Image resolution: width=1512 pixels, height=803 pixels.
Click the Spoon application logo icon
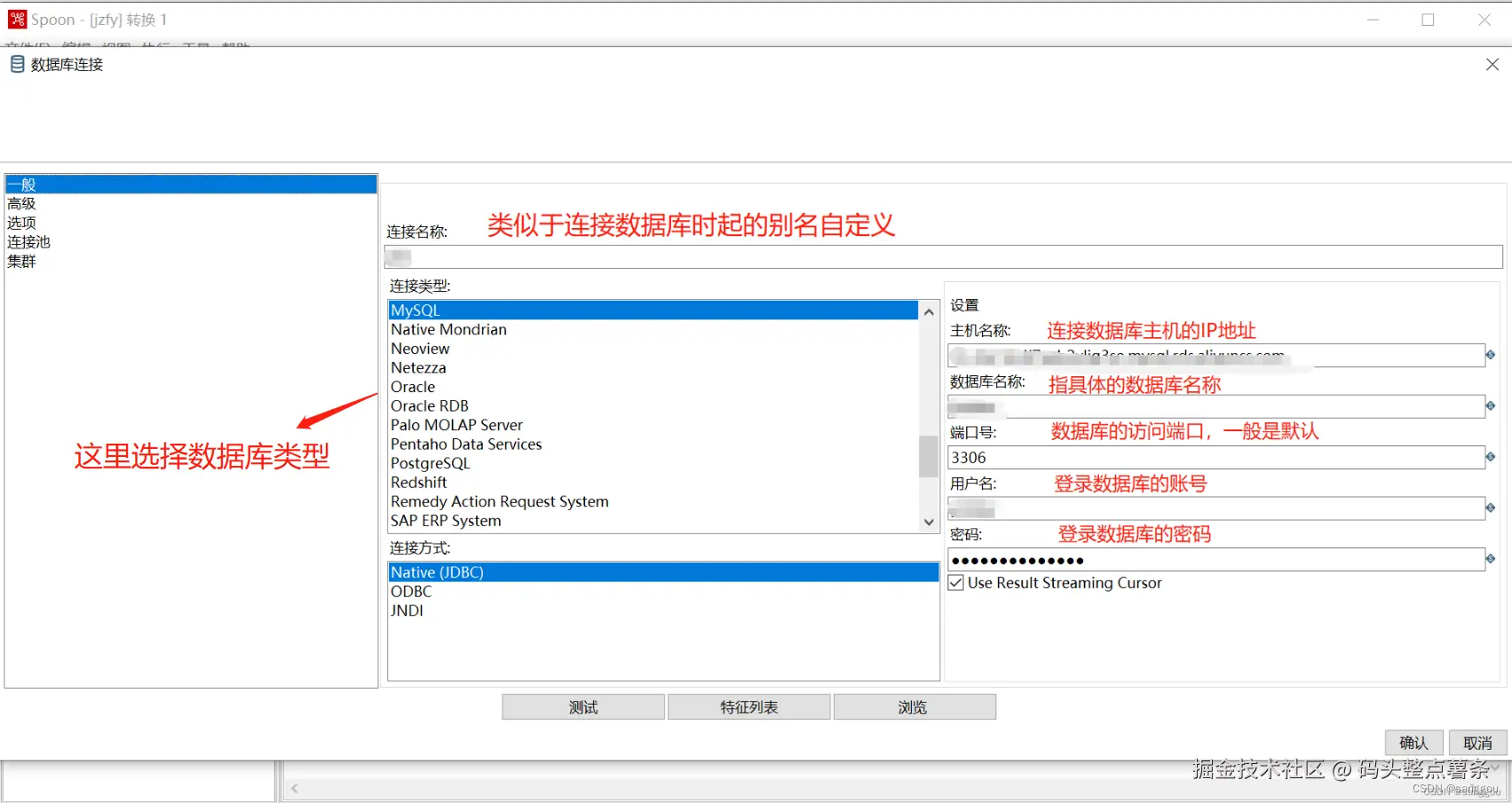[x=17, y=20]
